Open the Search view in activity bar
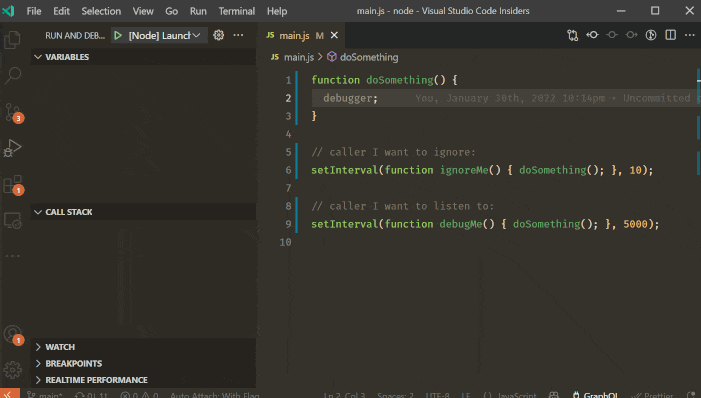 tap(13, 75)
